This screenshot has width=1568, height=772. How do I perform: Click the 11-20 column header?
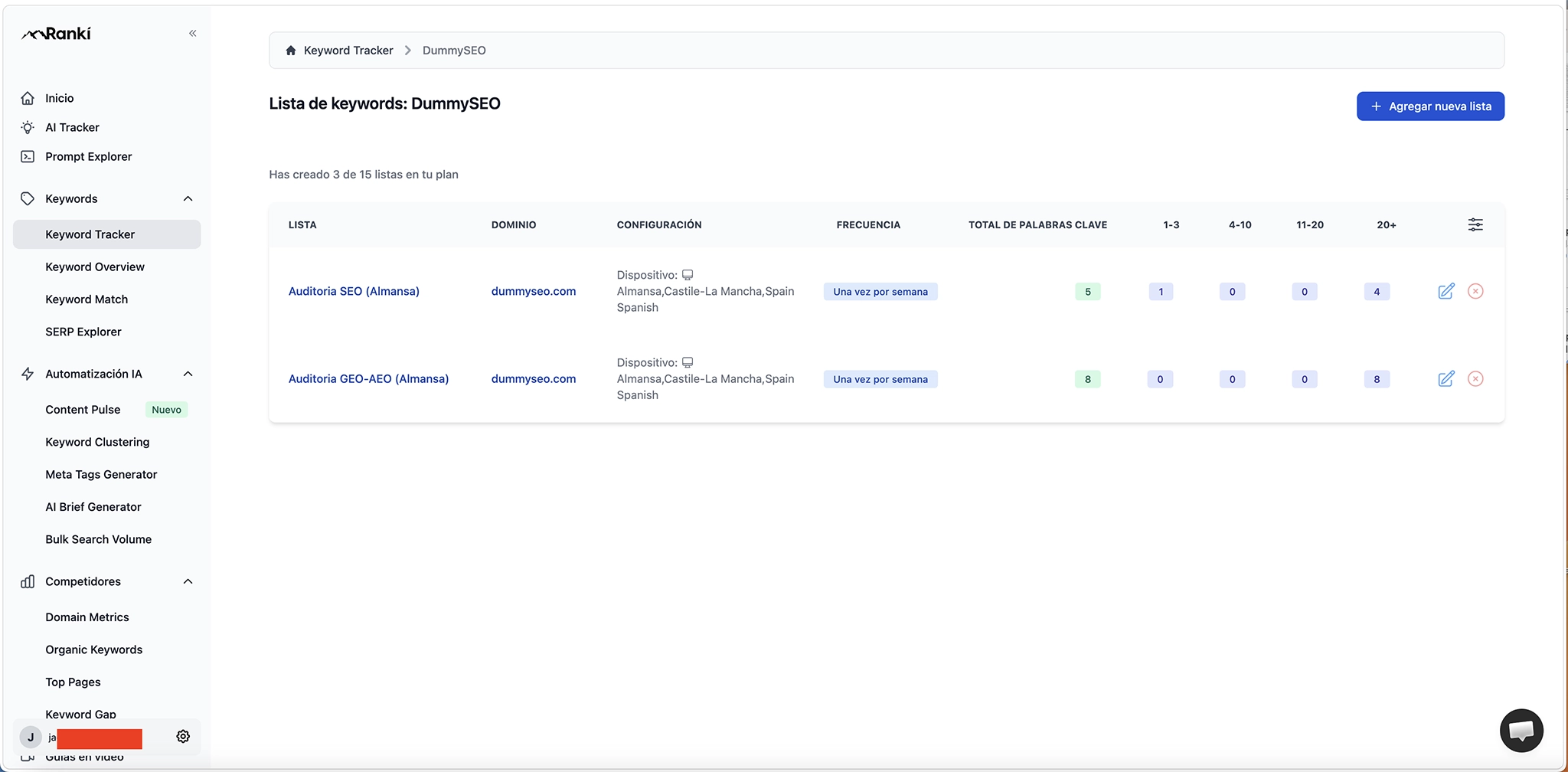coord(1310,224)
